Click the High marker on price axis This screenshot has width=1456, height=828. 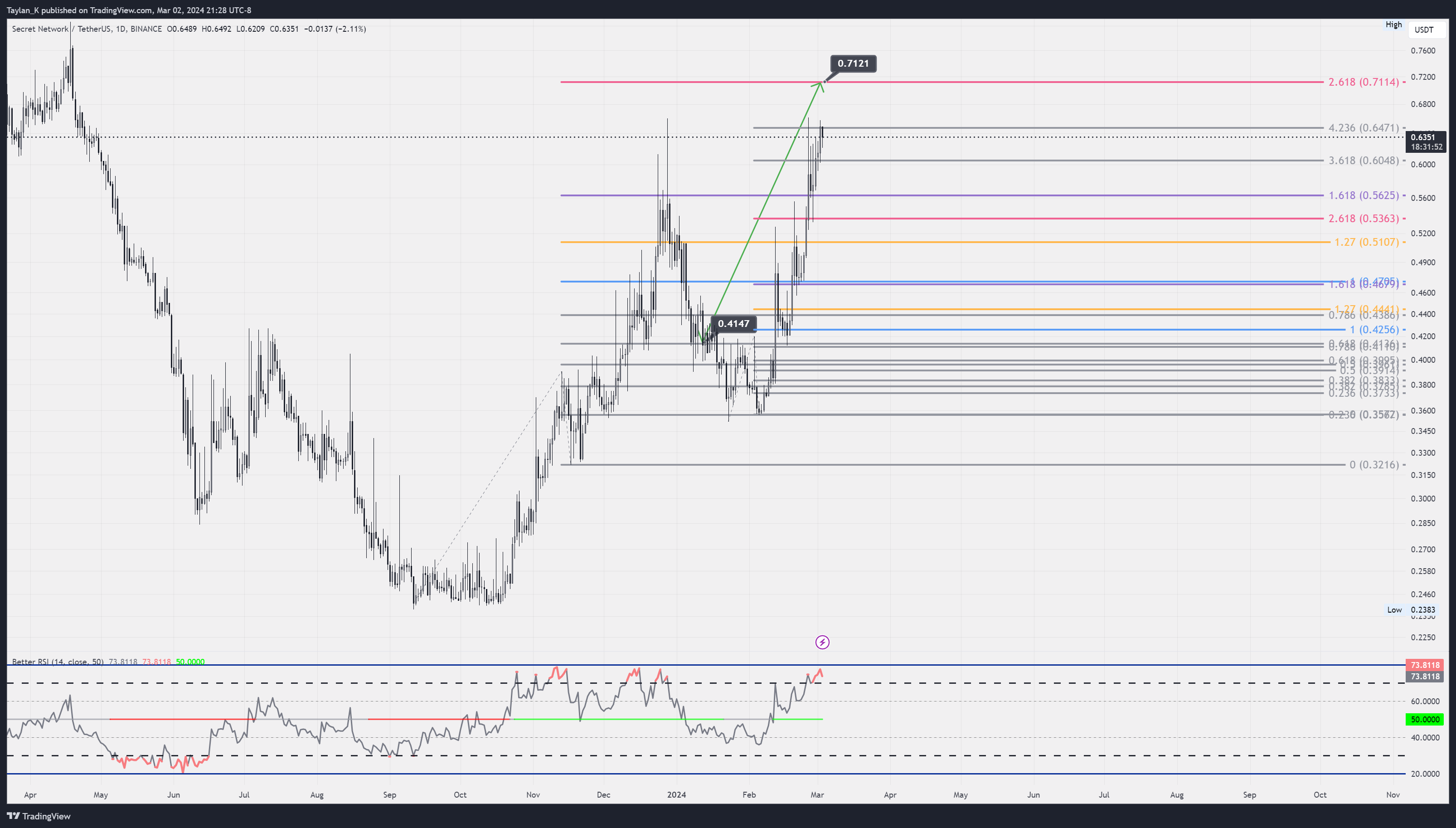[x=1393, y=24]
